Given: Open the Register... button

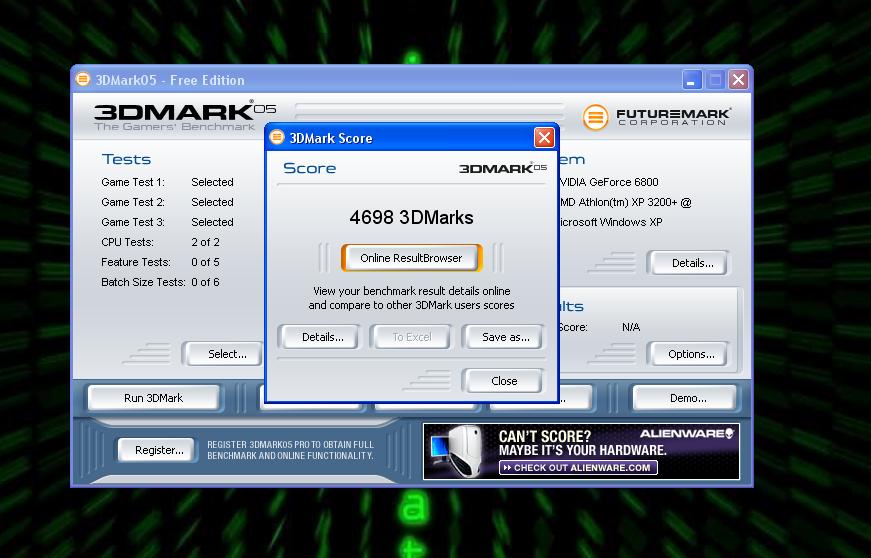Looking at the screenshot, I should click(158, 450).
